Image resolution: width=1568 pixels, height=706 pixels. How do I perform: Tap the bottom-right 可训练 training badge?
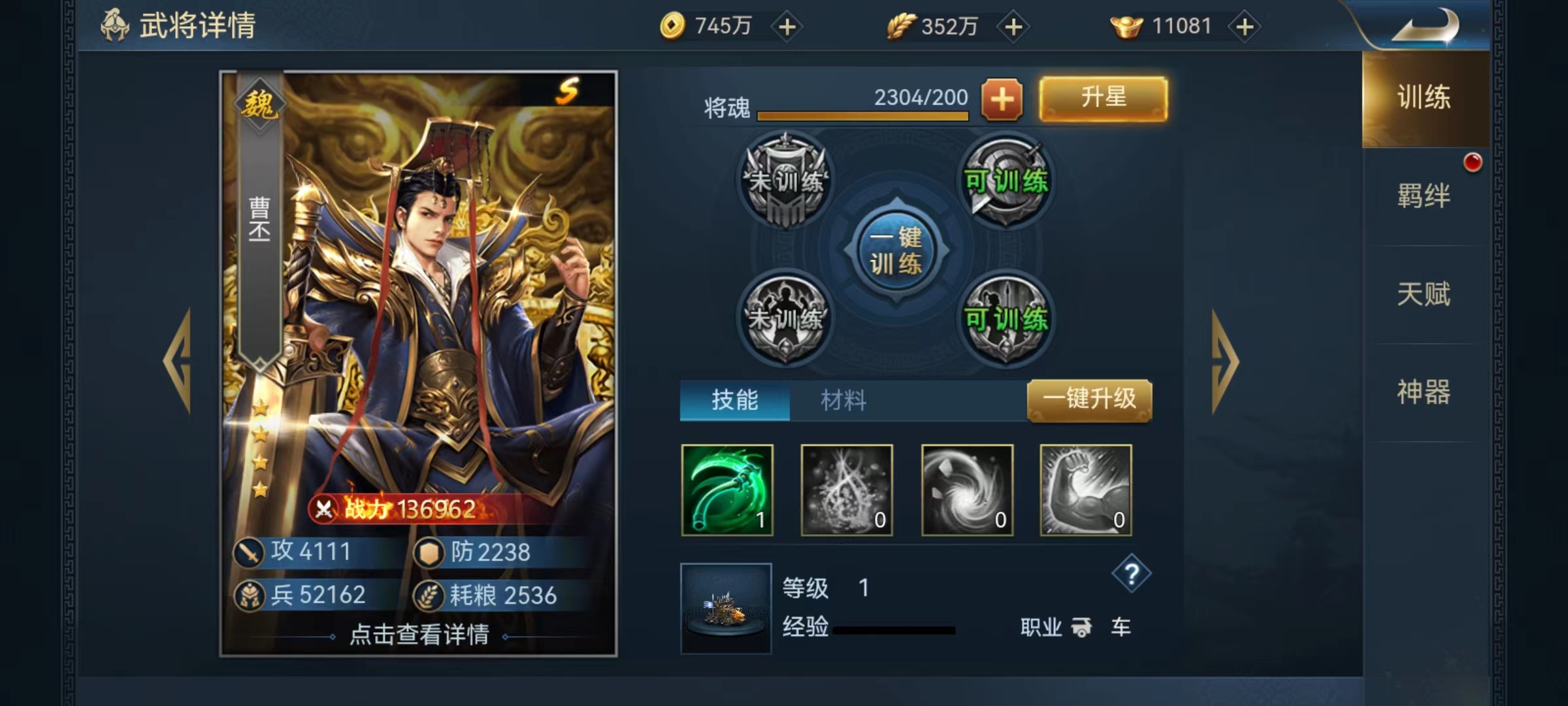click(1006, 319)
